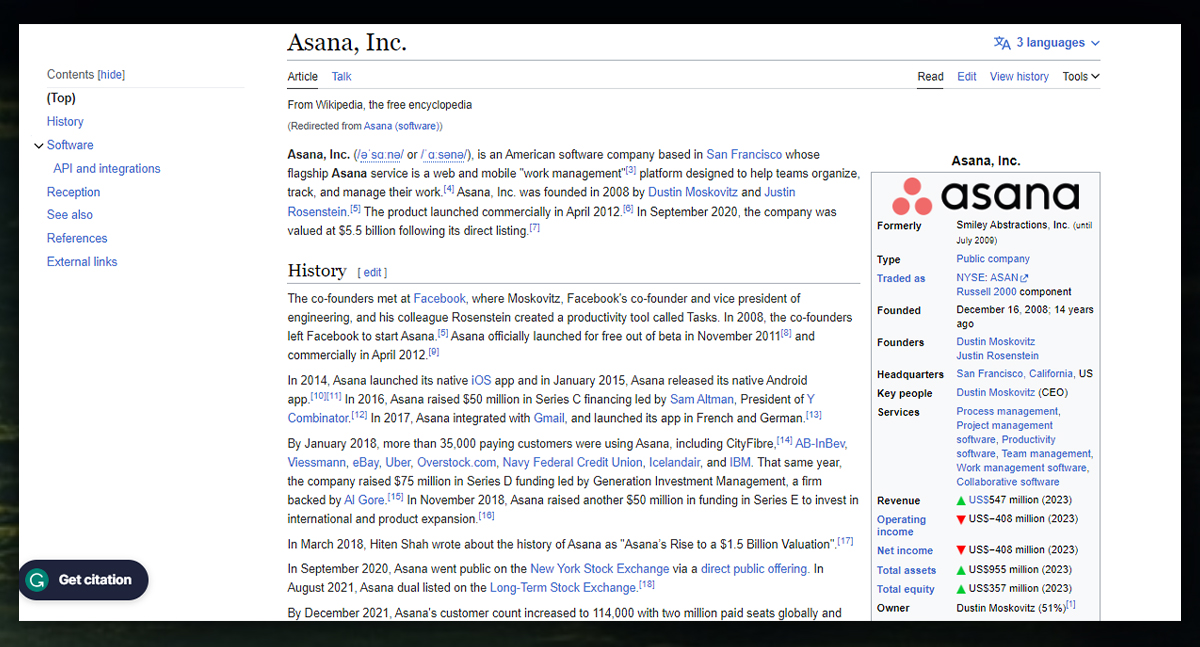
Task: Click the 'Traded as' infobox label link
Action: [901, 279]
